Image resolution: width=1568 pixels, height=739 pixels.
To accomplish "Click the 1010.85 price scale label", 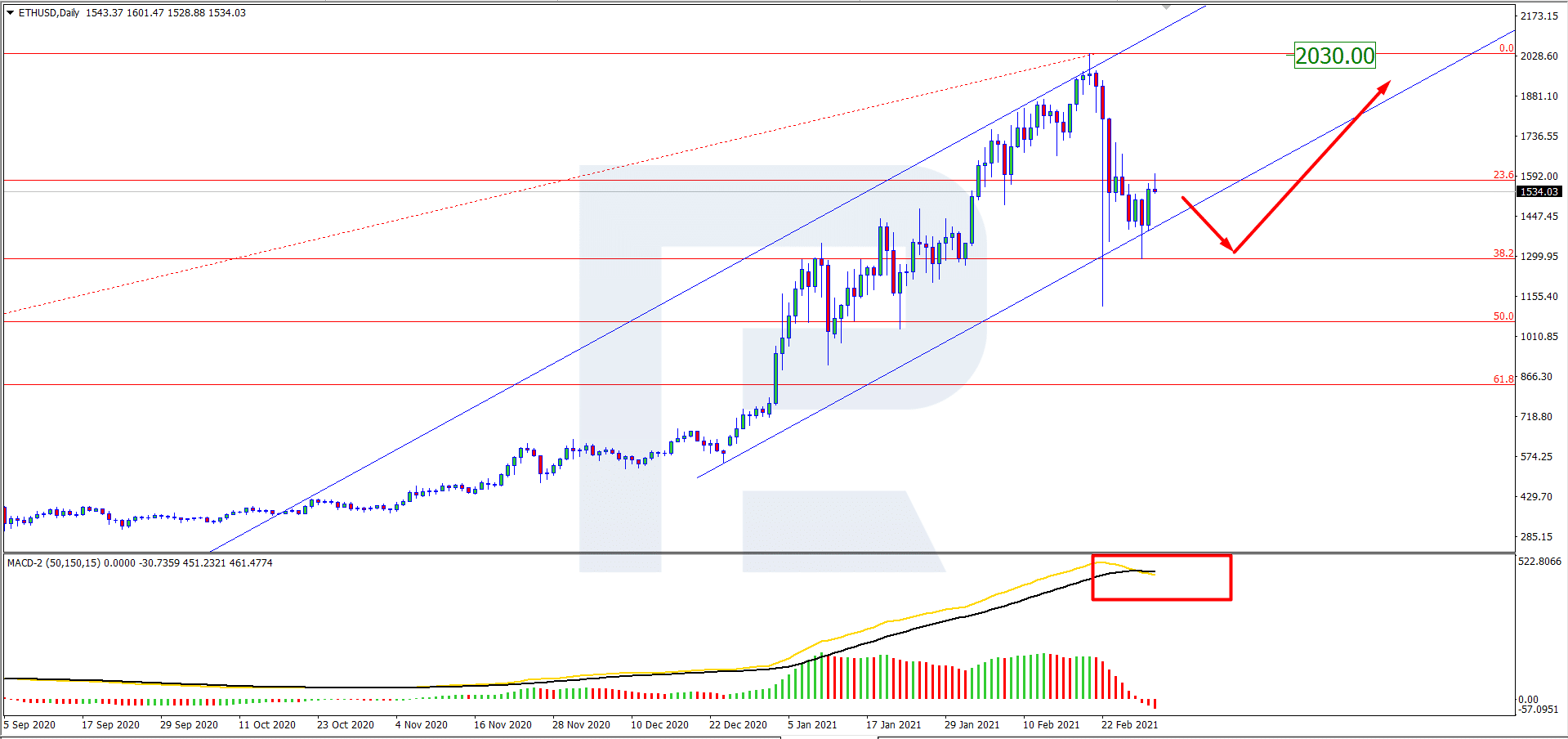I will (1539, 337).
